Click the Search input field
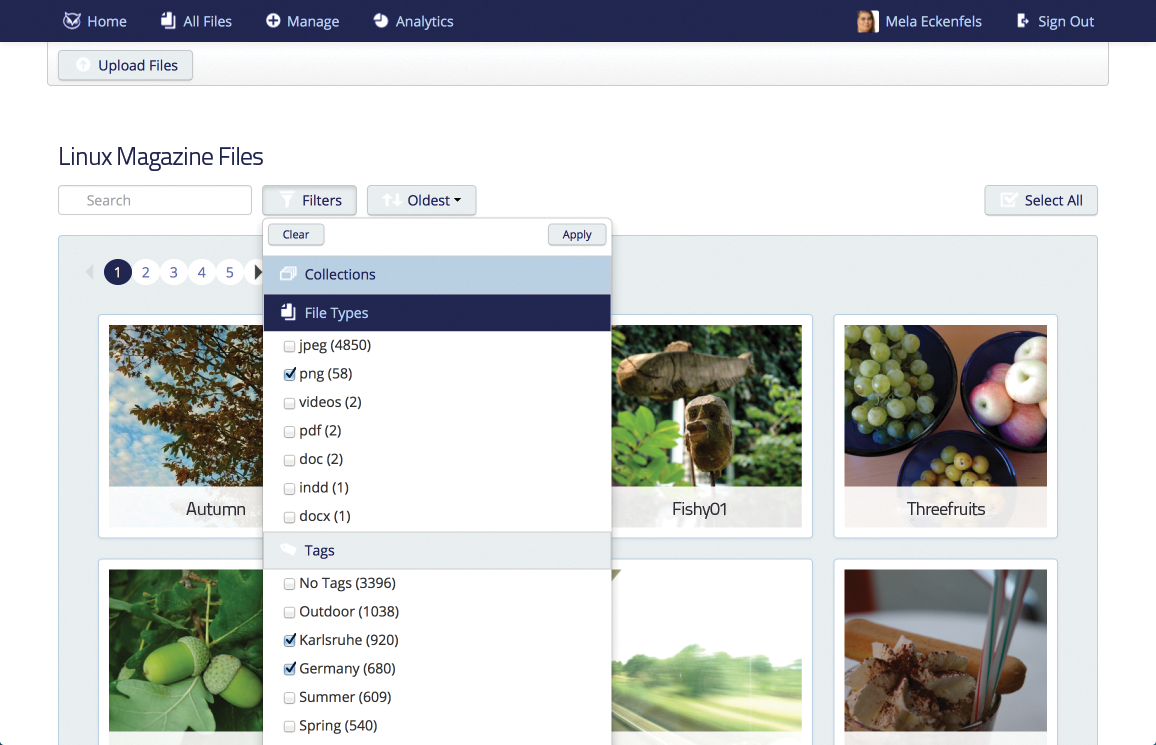 point(155,200)
